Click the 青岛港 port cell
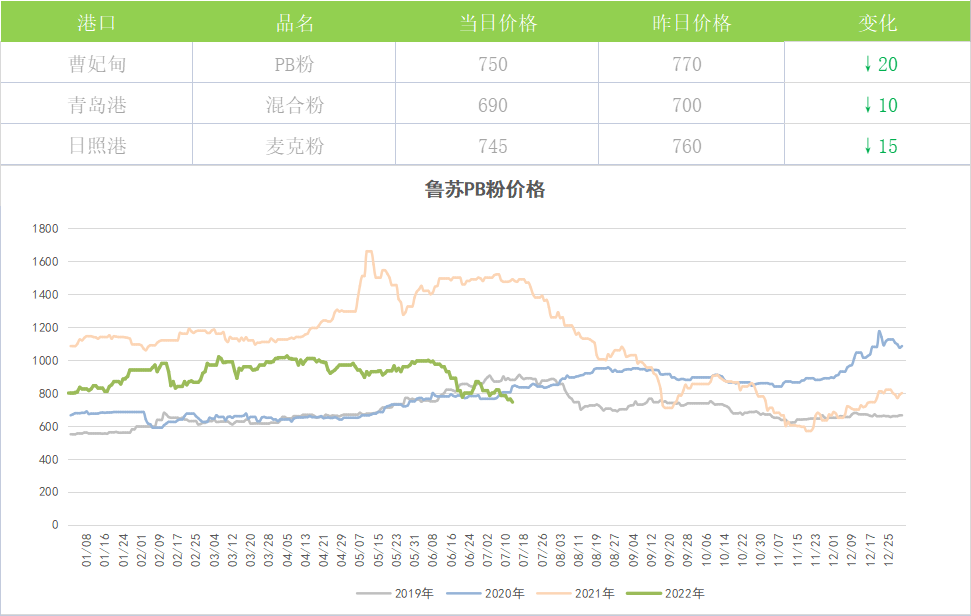Viewport: 971px width, 616px height. (96, 105)
